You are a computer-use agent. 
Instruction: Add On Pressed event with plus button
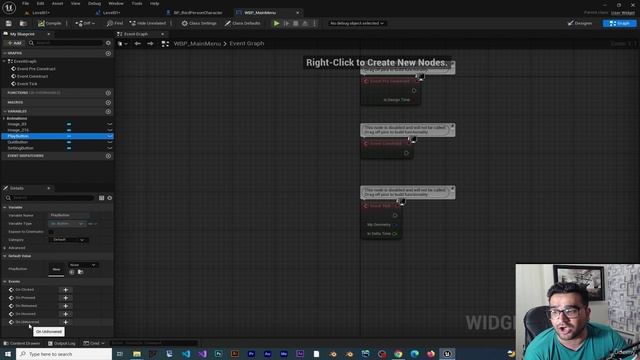(x=65, y=298)
